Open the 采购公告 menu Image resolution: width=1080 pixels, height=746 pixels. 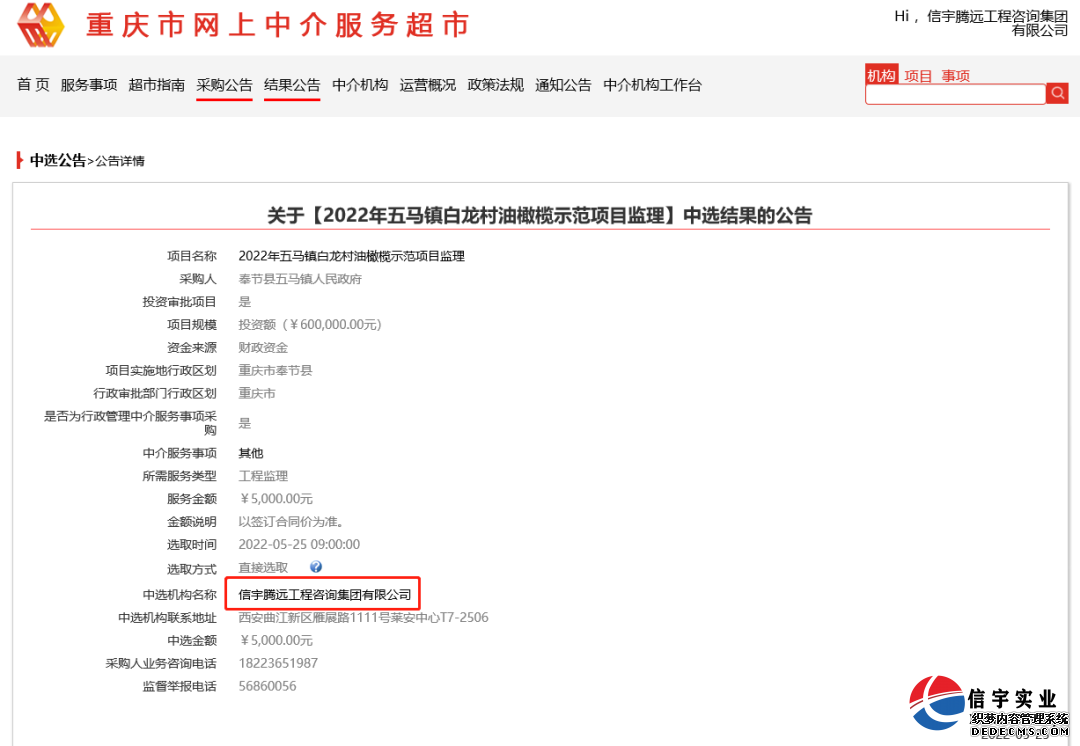pos(224,85)
